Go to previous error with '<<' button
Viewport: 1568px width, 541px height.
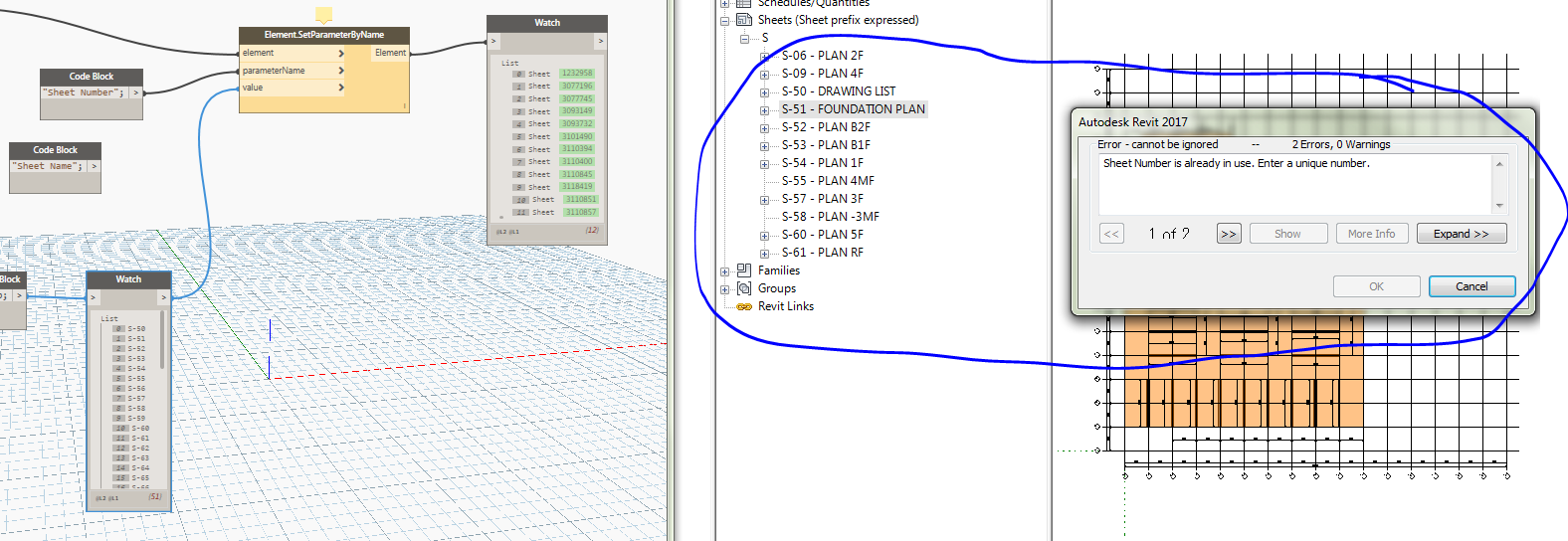pyautogui.click(x=1111, y=234)
